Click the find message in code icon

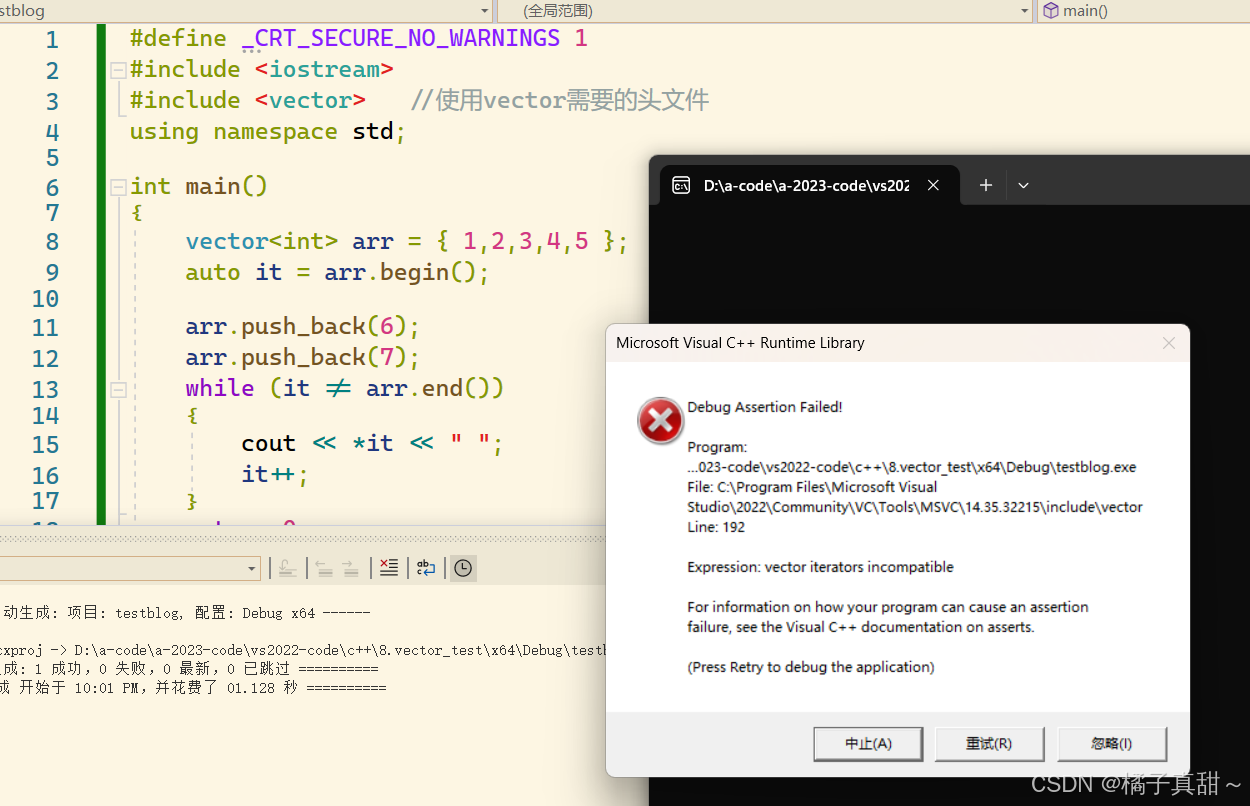pos(287,568)
